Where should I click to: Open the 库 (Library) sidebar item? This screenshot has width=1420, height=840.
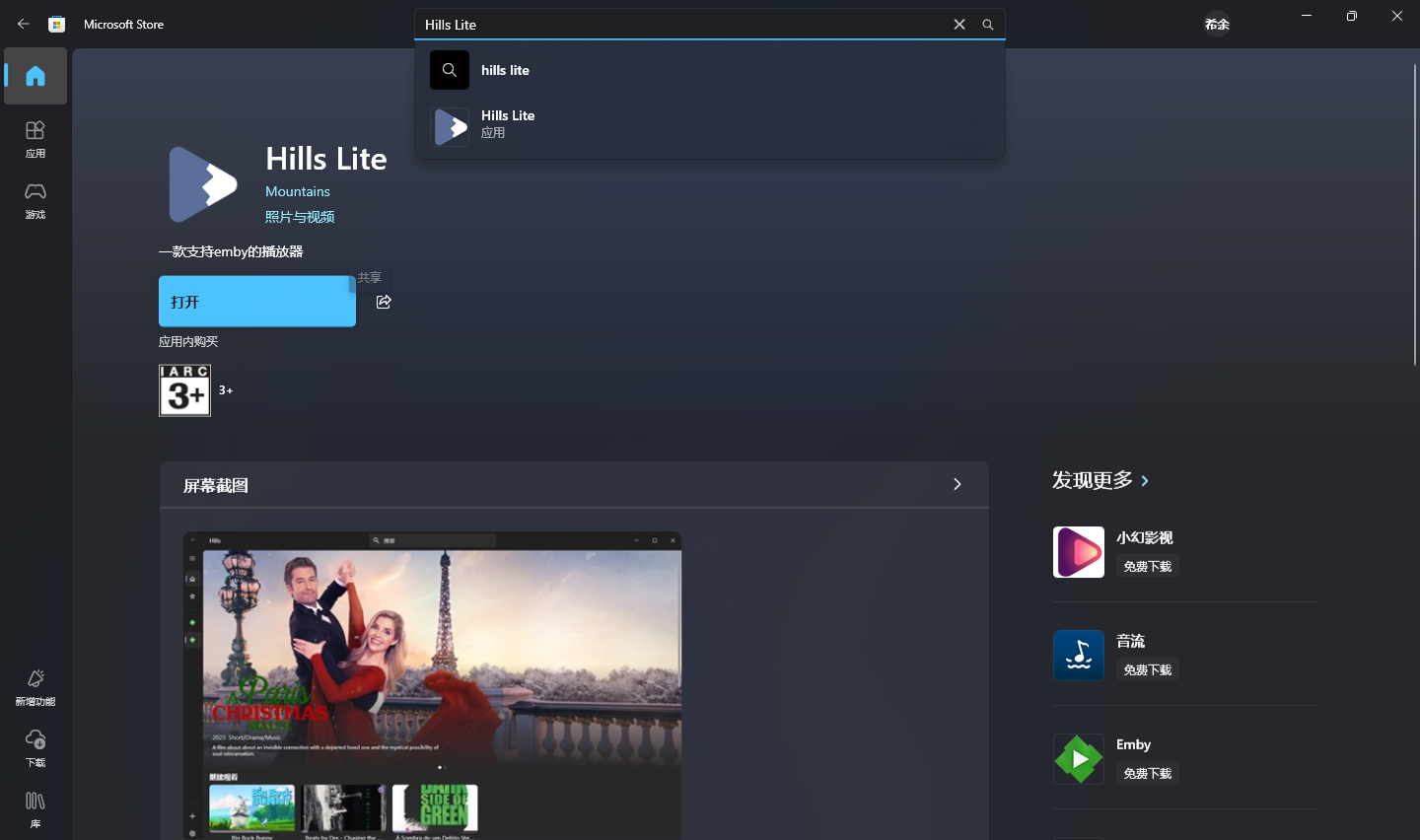pos(35,809)
